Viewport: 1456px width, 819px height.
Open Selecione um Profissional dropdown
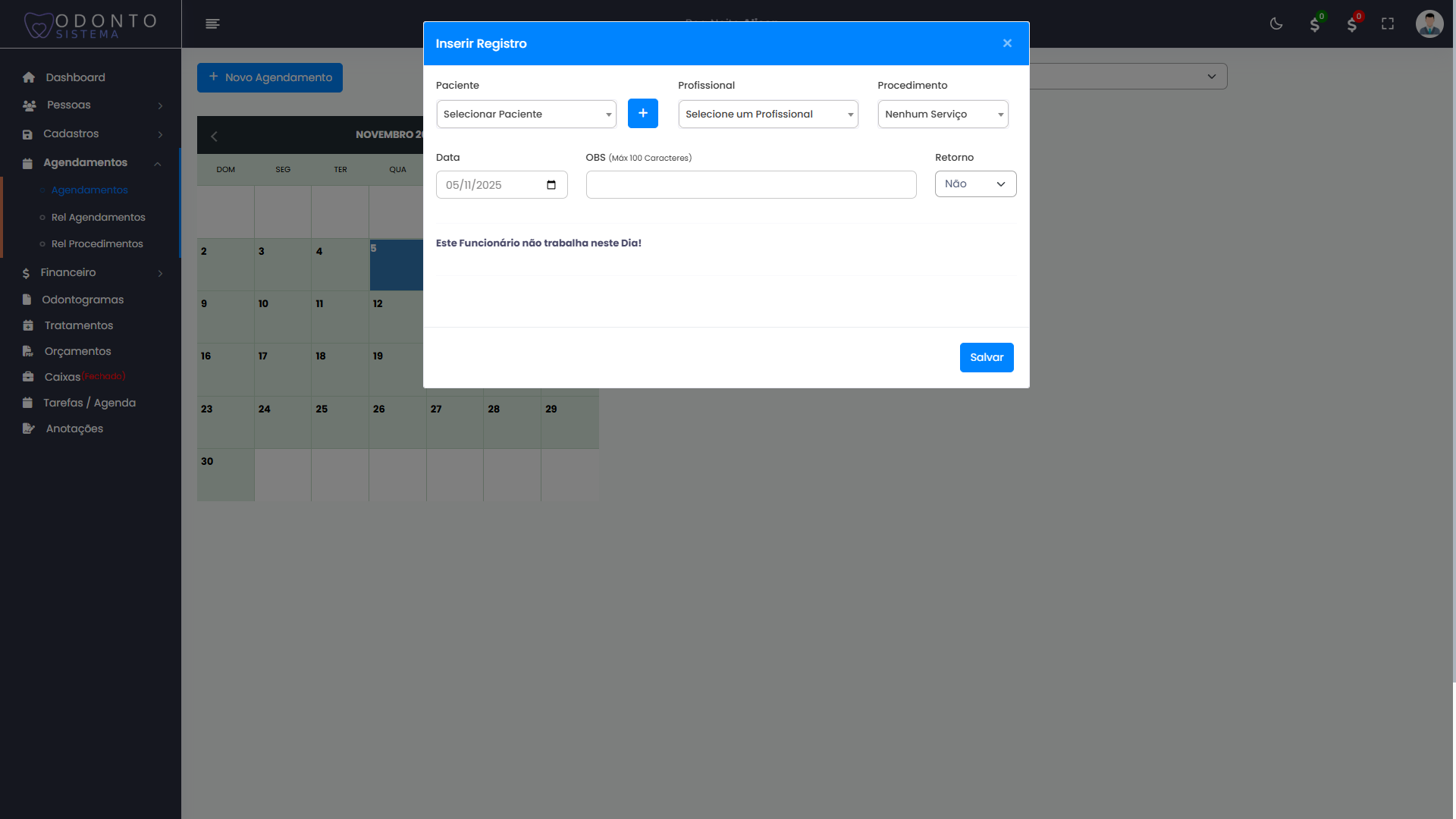click(767, 115)
